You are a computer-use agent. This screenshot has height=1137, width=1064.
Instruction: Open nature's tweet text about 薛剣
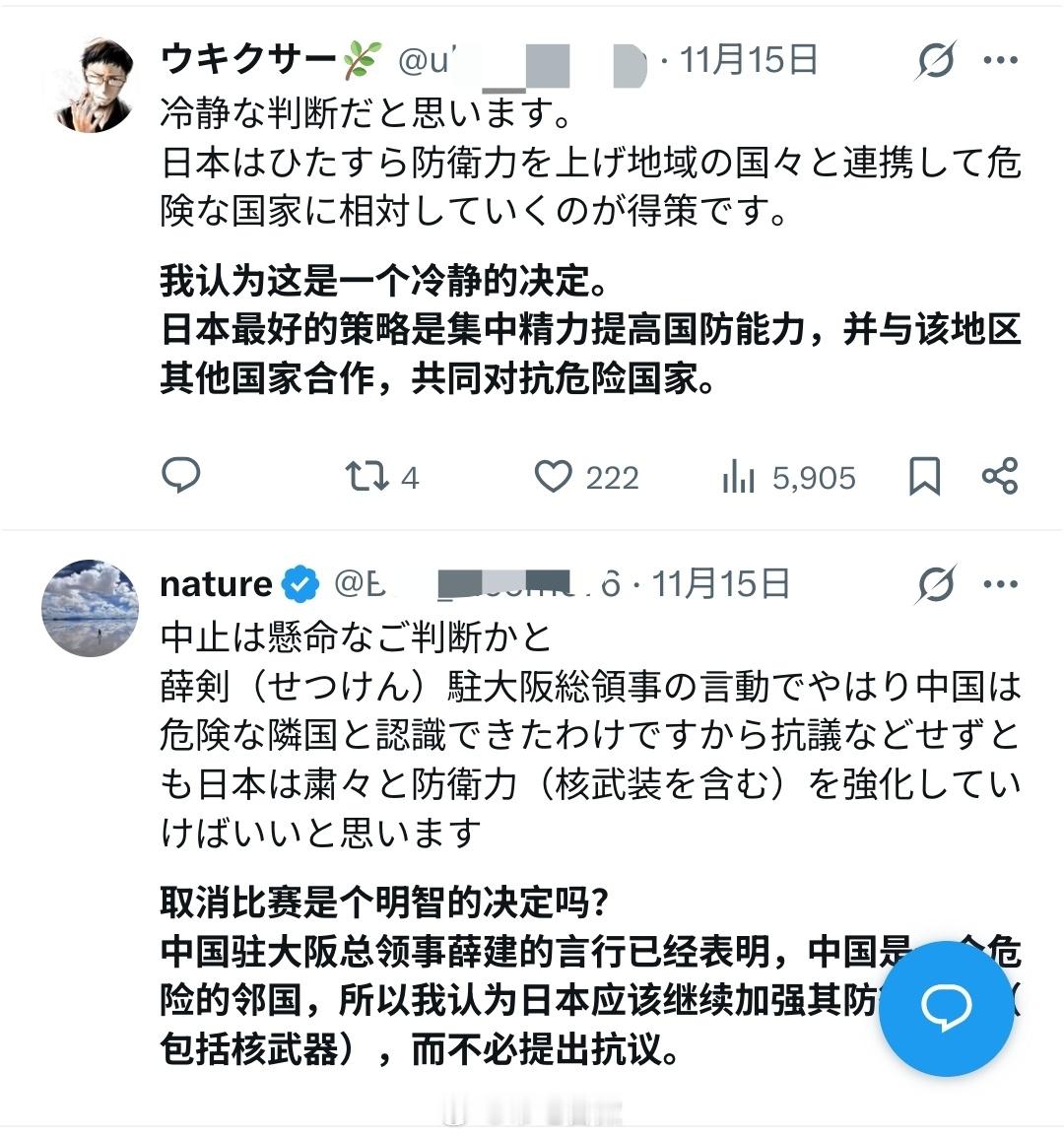click(590, 735)
